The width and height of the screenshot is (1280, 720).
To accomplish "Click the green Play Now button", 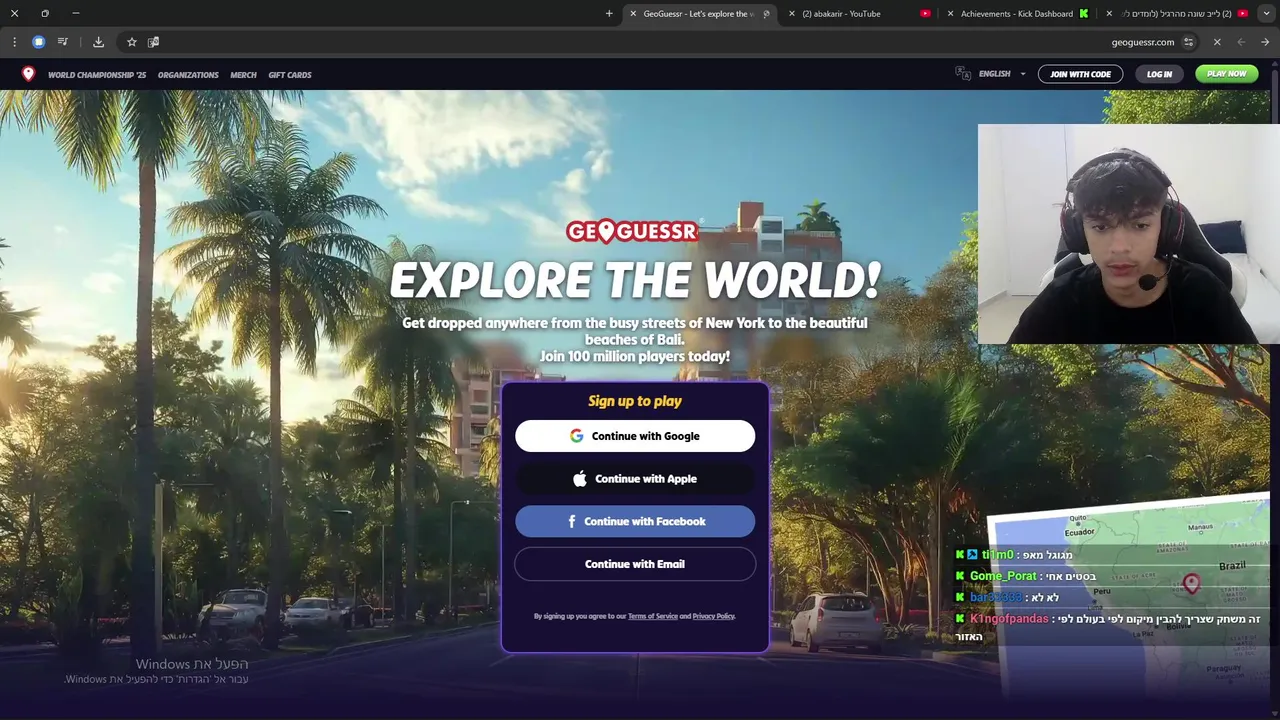I will coord(1226,74).
